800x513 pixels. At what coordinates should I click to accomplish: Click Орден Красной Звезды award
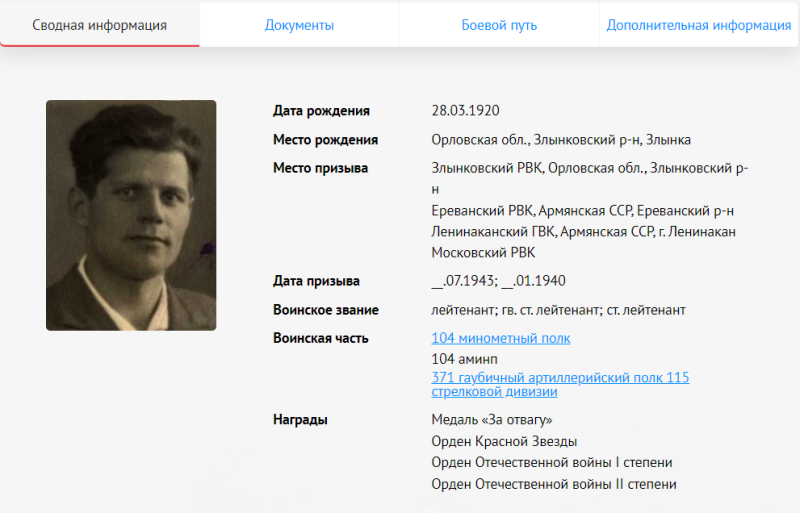504,441
